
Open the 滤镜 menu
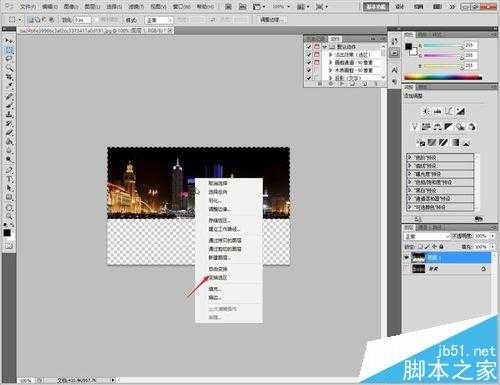[x=136, y=7]
